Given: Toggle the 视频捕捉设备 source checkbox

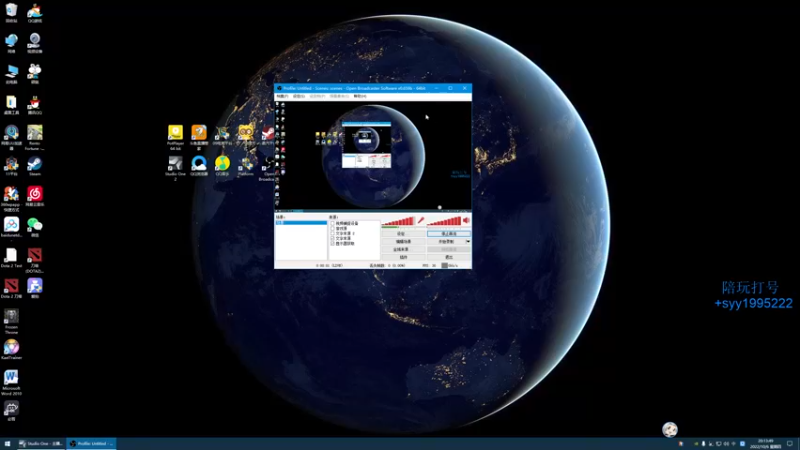Looking at the screenshot, I should pos(333,223).
